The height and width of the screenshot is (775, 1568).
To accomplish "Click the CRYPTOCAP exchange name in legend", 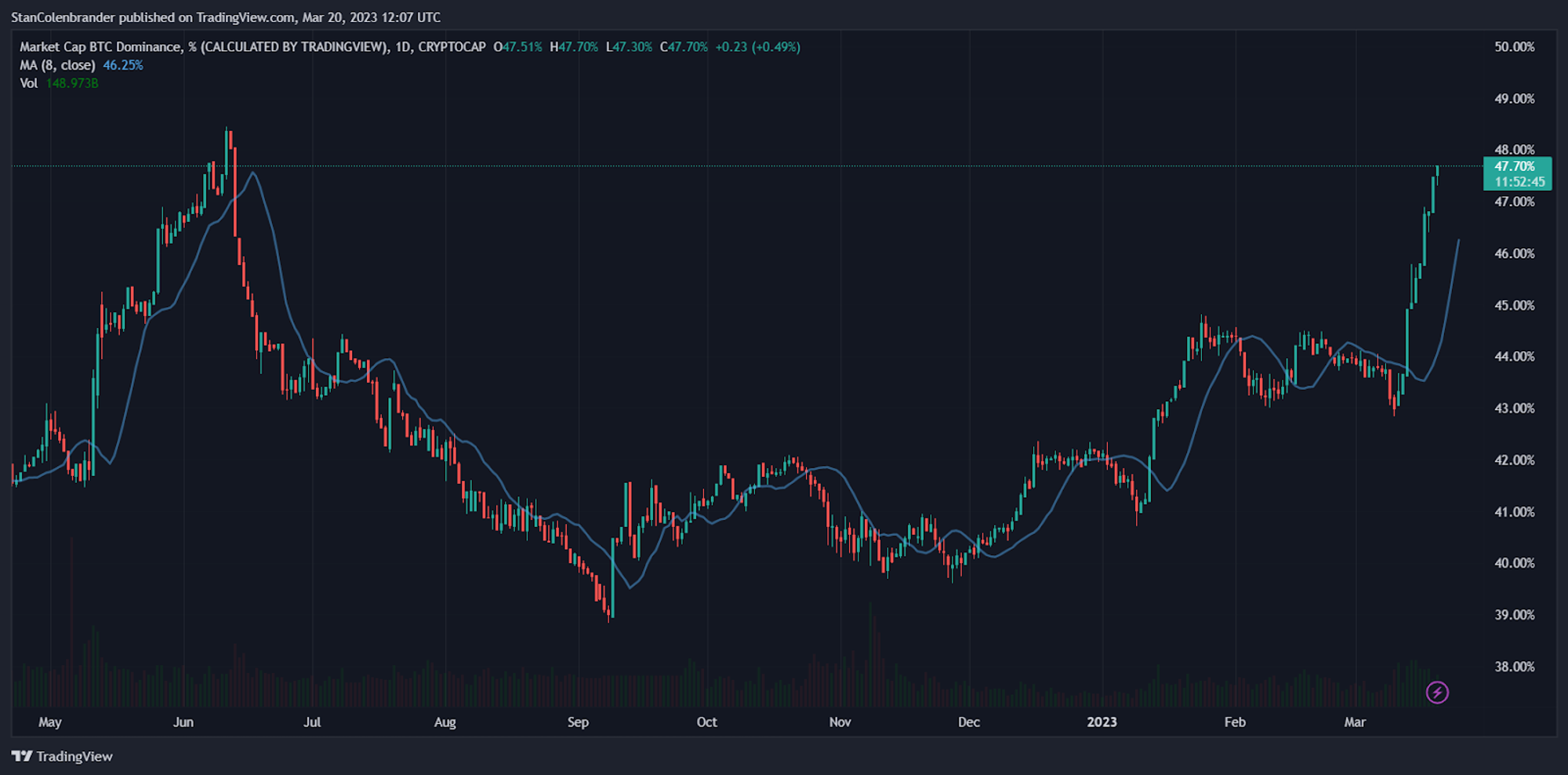I will (452, 47).
